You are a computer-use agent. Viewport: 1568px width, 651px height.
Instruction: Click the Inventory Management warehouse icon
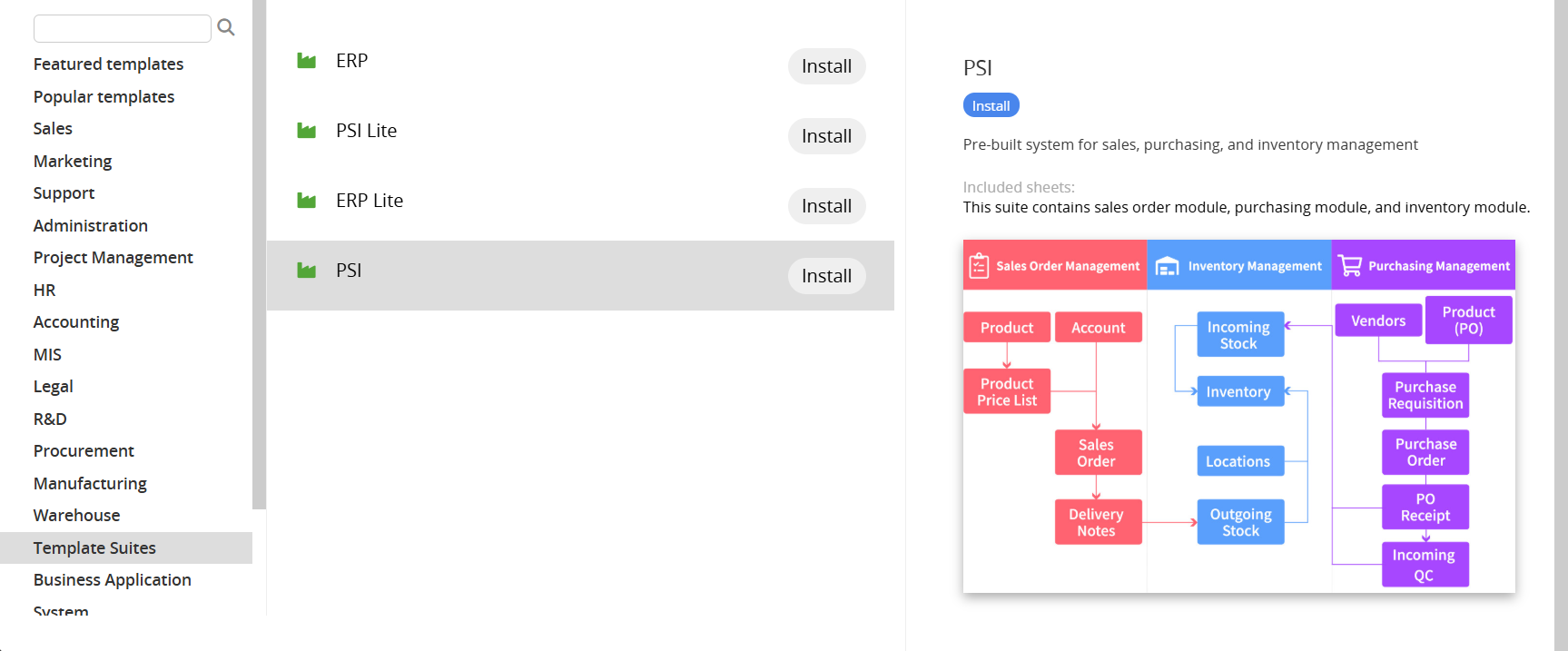coord(1167,266)
